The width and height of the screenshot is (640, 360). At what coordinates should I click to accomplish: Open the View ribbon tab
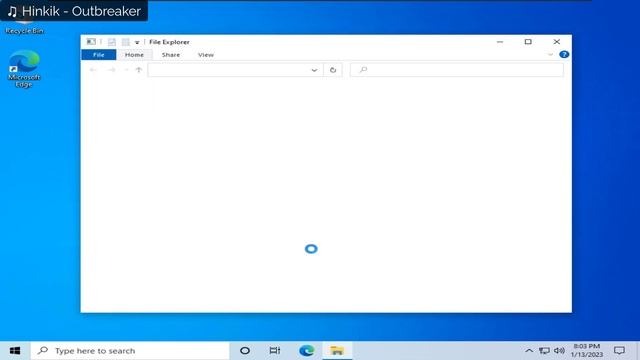pos(206,55)
